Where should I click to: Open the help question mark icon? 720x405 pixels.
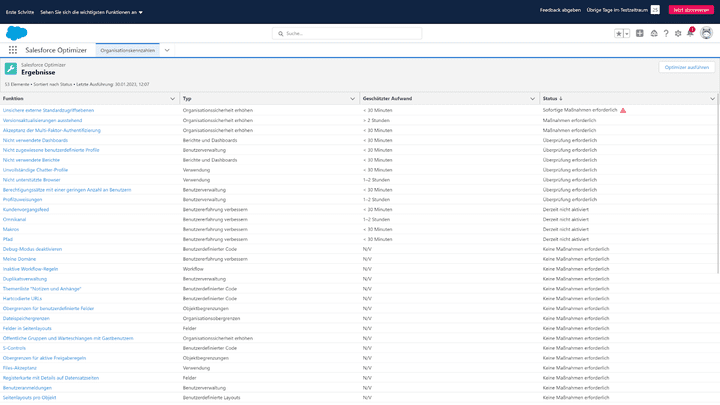666,33
